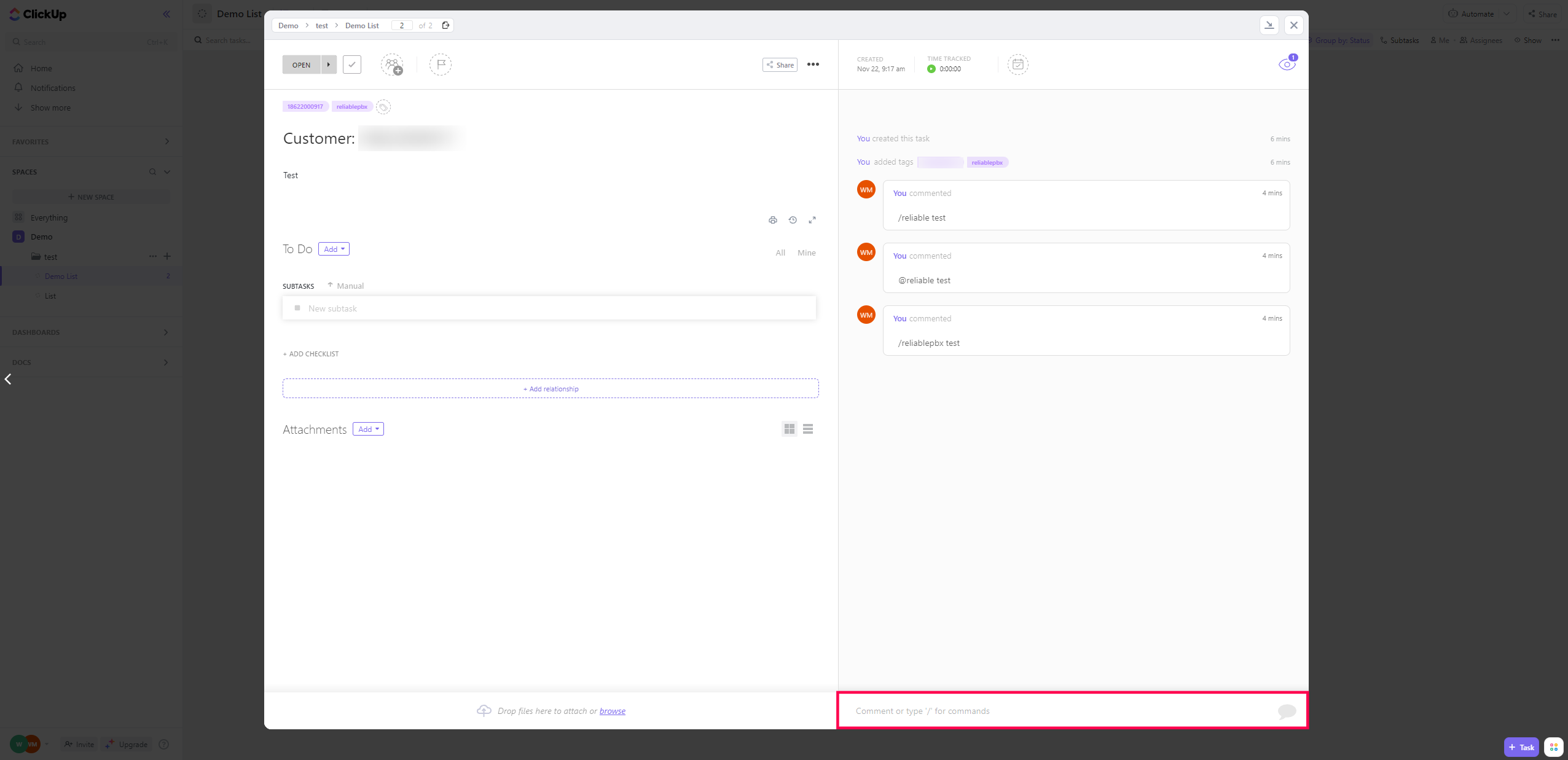
Task: Click Demo in the breadcrumb
Action: click(288, 26)
